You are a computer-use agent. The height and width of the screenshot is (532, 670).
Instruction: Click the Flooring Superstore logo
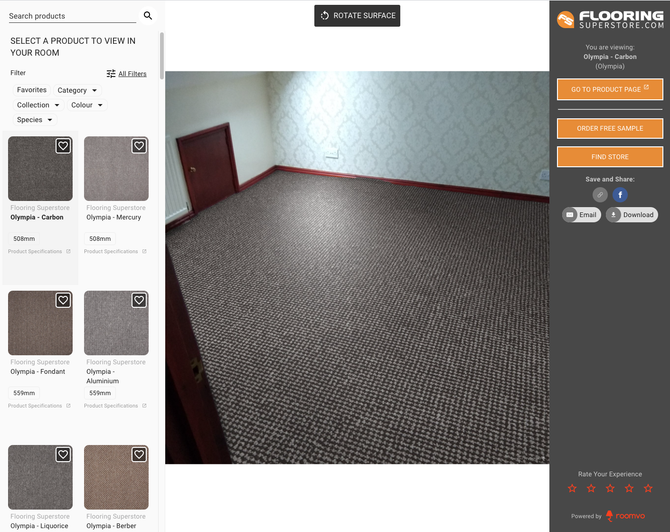610,20
